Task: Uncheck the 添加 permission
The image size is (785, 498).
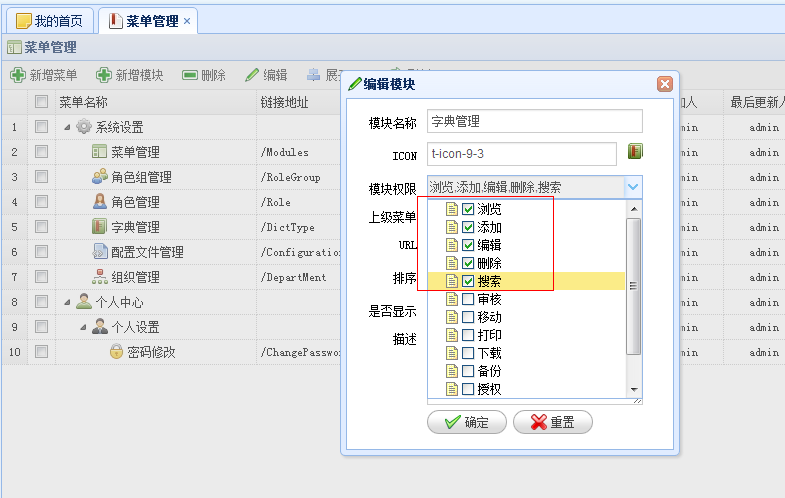Action: tap(468, 227)
